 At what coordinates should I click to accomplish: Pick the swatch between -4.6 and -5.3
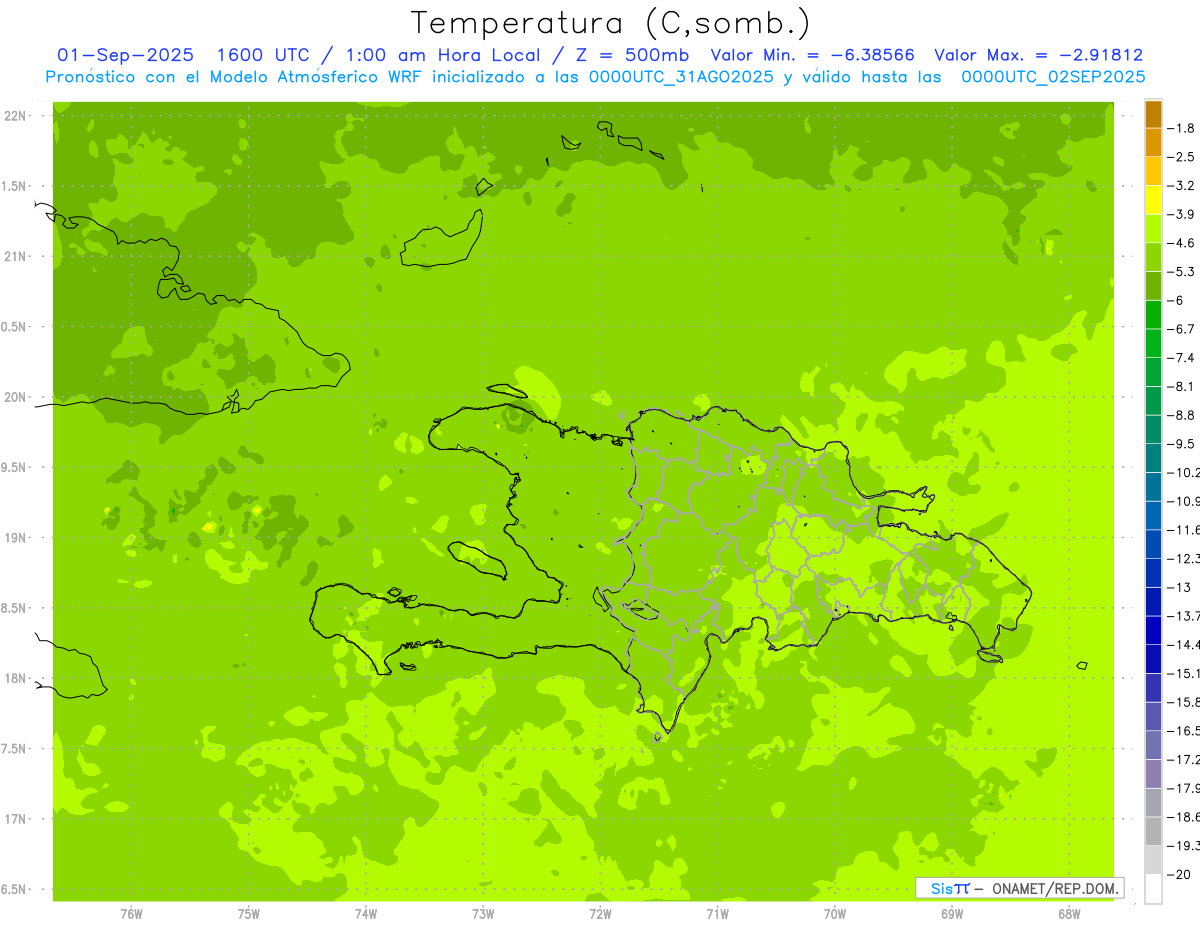pyautogui.click(x=1153, y=257)
